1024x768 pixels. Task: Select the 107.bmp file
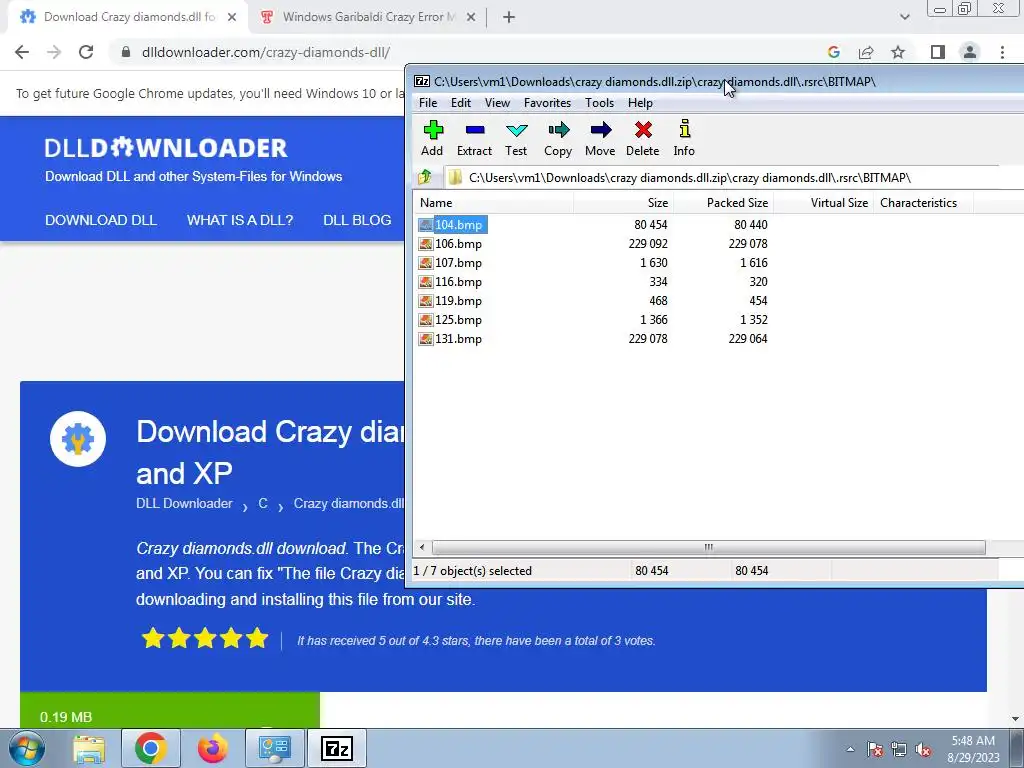click(x=451, y=263)
